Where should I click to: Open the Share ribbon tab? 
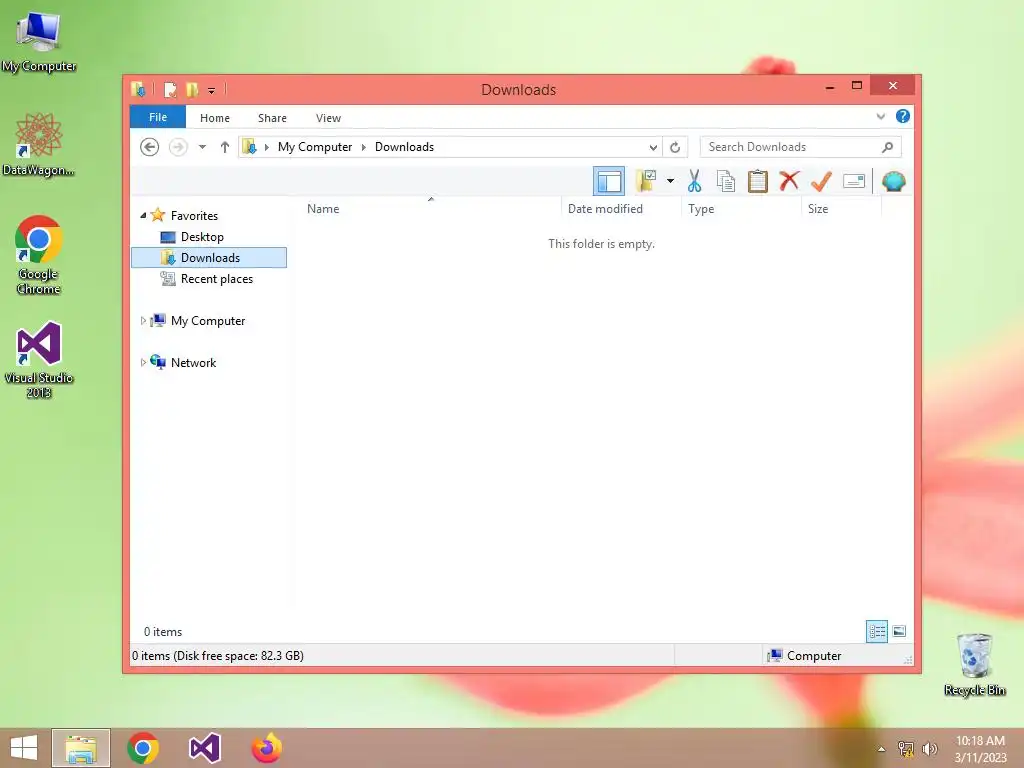click(x=272, y=118)
